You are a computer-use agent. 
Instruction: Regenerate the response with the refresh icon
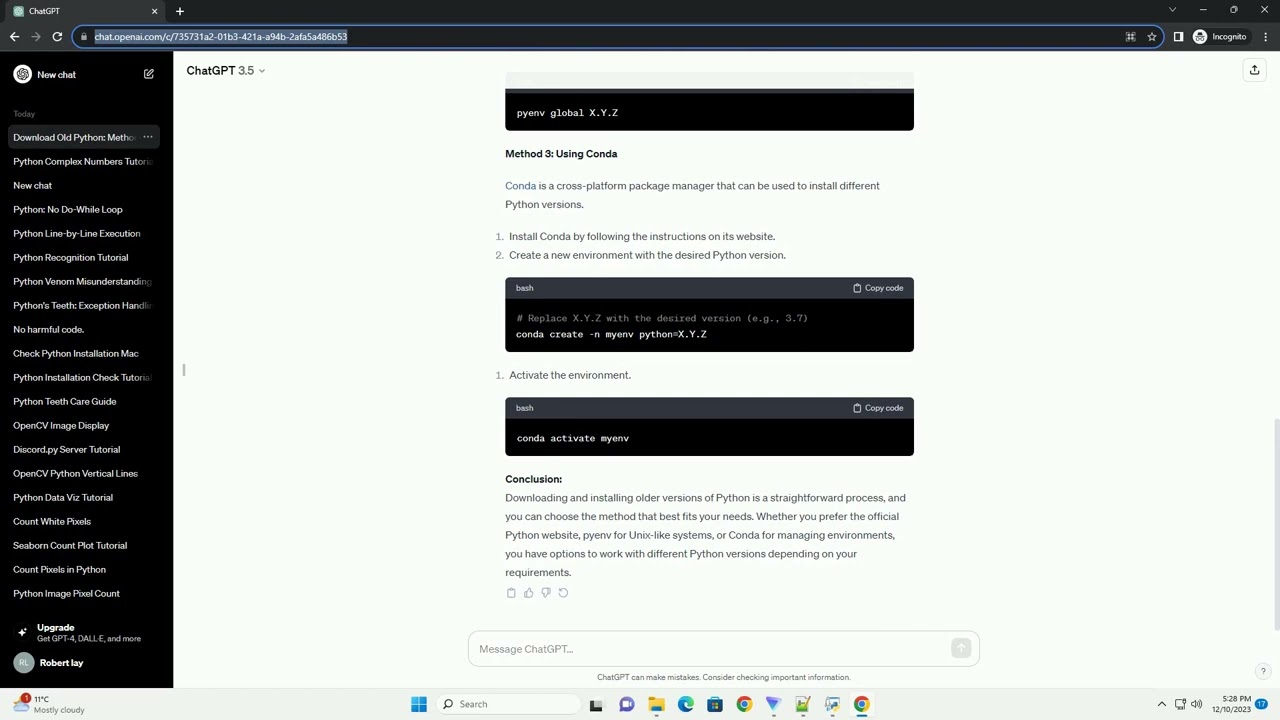click(x=563, y=593)
